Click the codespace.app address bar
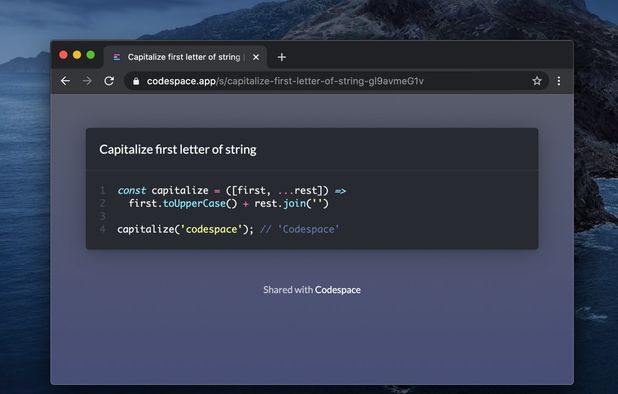618x394 pixels. point(335,81)
